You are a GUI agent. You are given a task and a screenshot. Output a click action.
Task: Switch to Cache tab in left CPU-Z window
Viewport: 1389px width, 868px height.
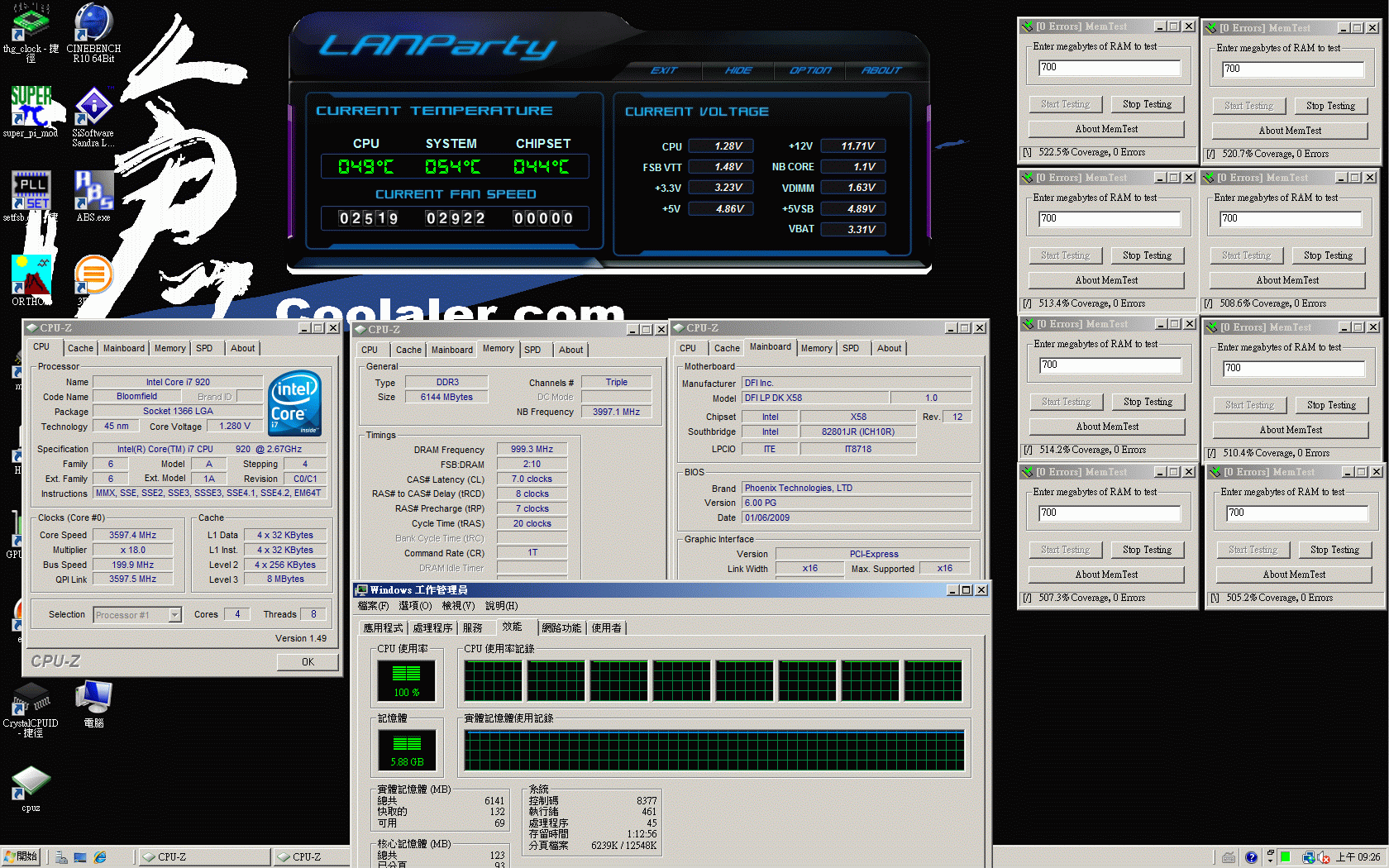80,349
